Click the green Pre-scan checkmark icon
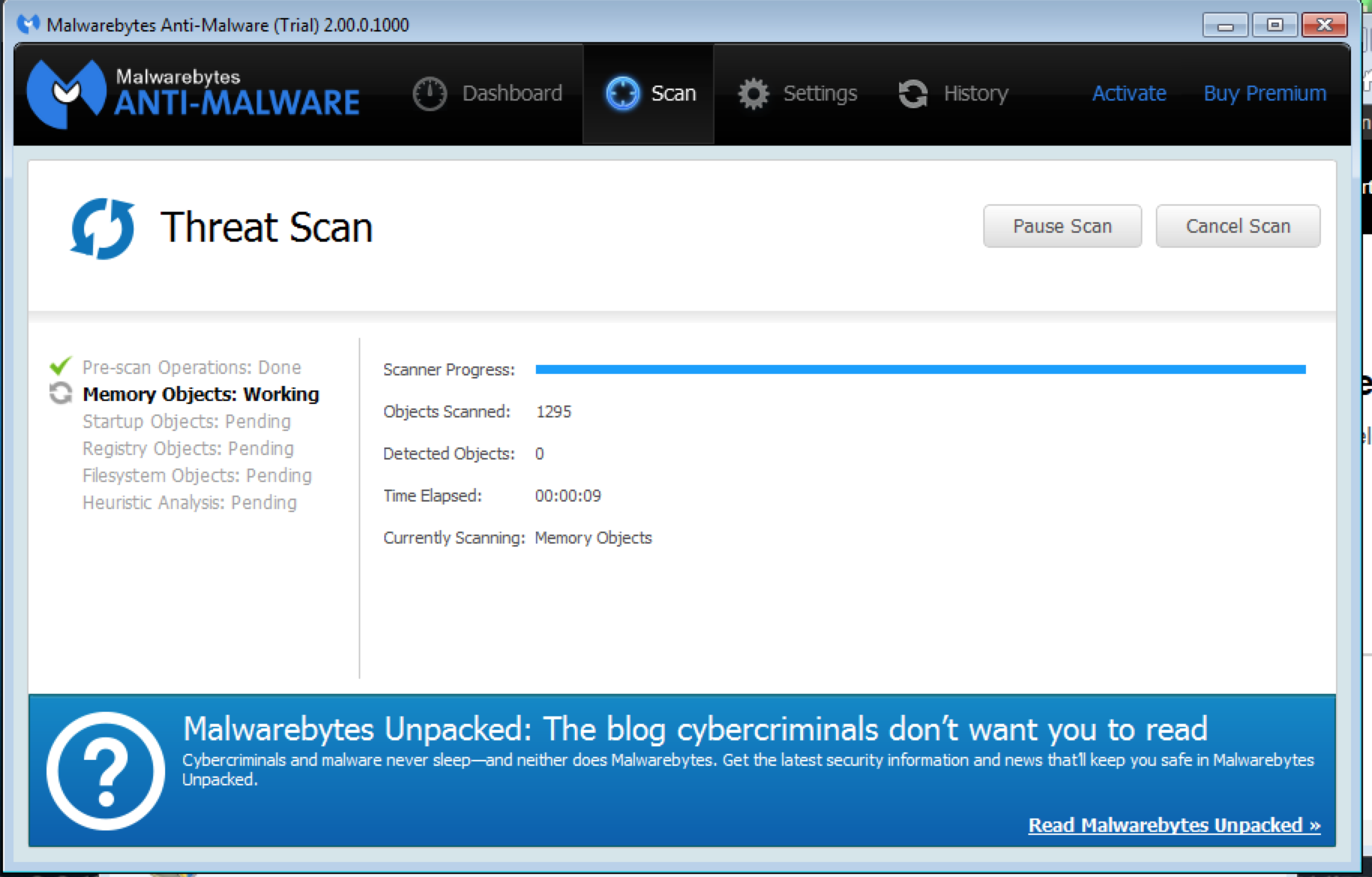Image resolution: width=1372 pixels, height=877 pixels. 60,366
